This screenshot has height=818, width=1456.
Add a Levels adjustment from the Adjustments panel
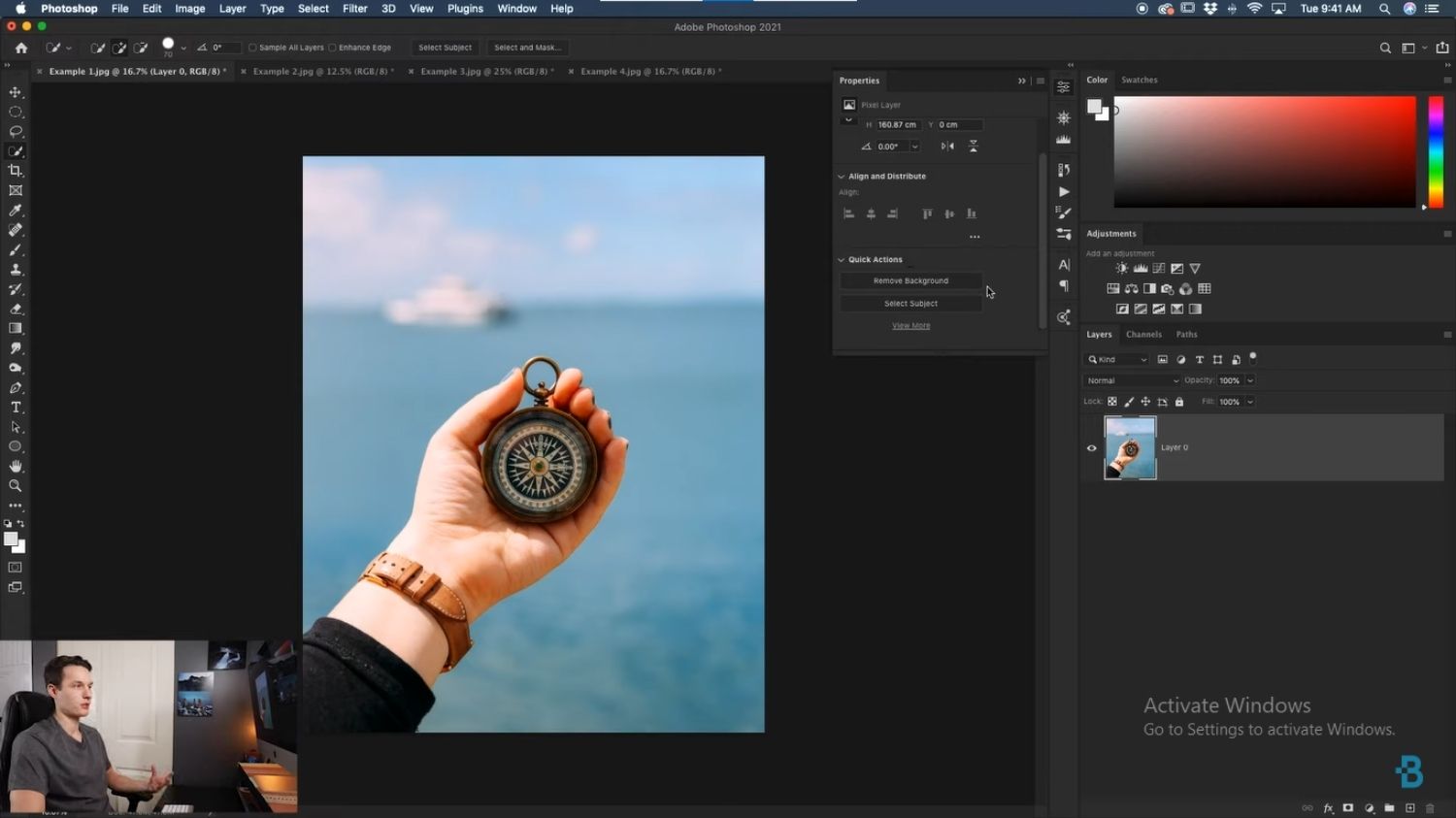coord(1141,268)
